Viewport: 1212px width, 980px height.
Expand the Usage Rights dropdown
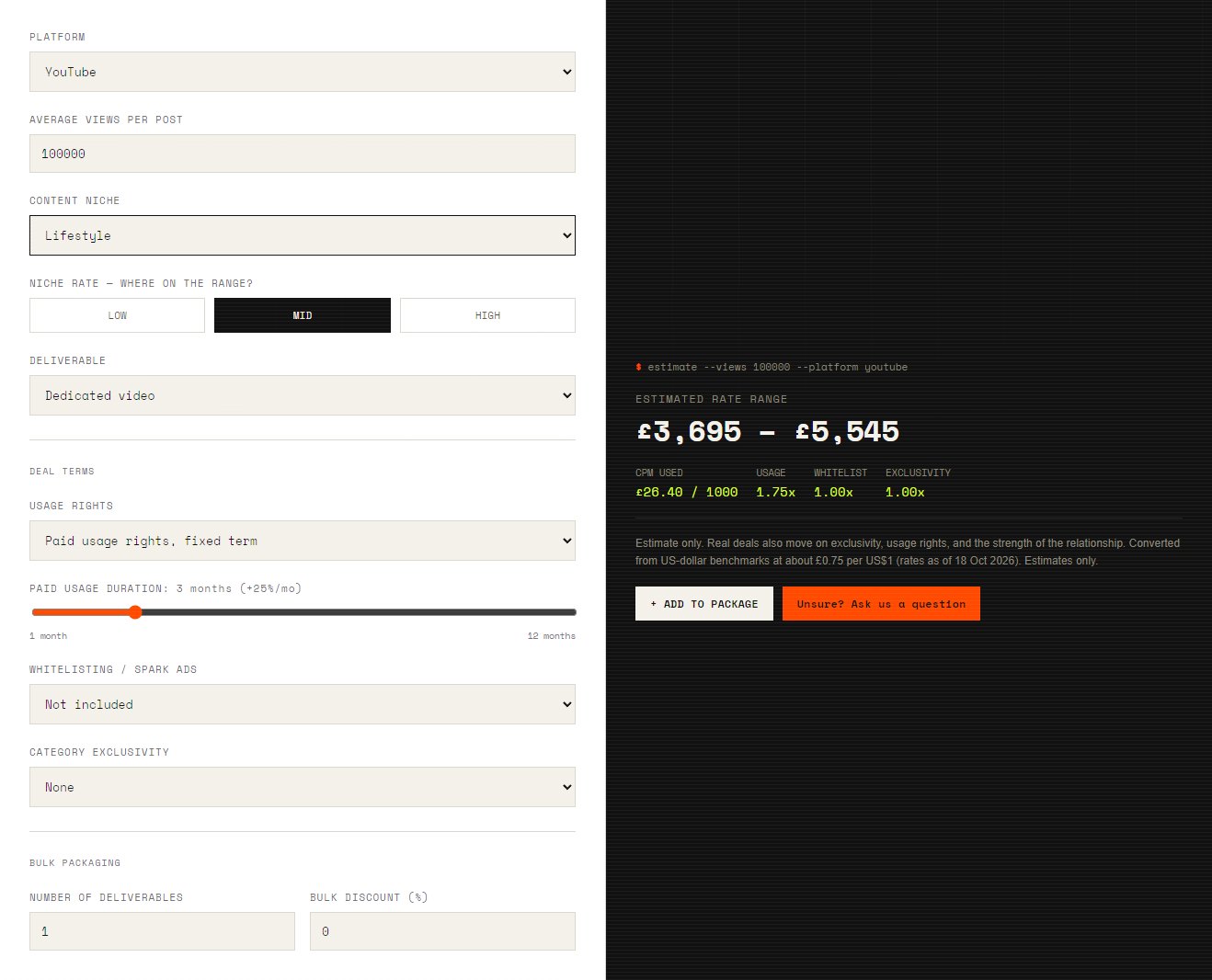(x=303, y=541)
